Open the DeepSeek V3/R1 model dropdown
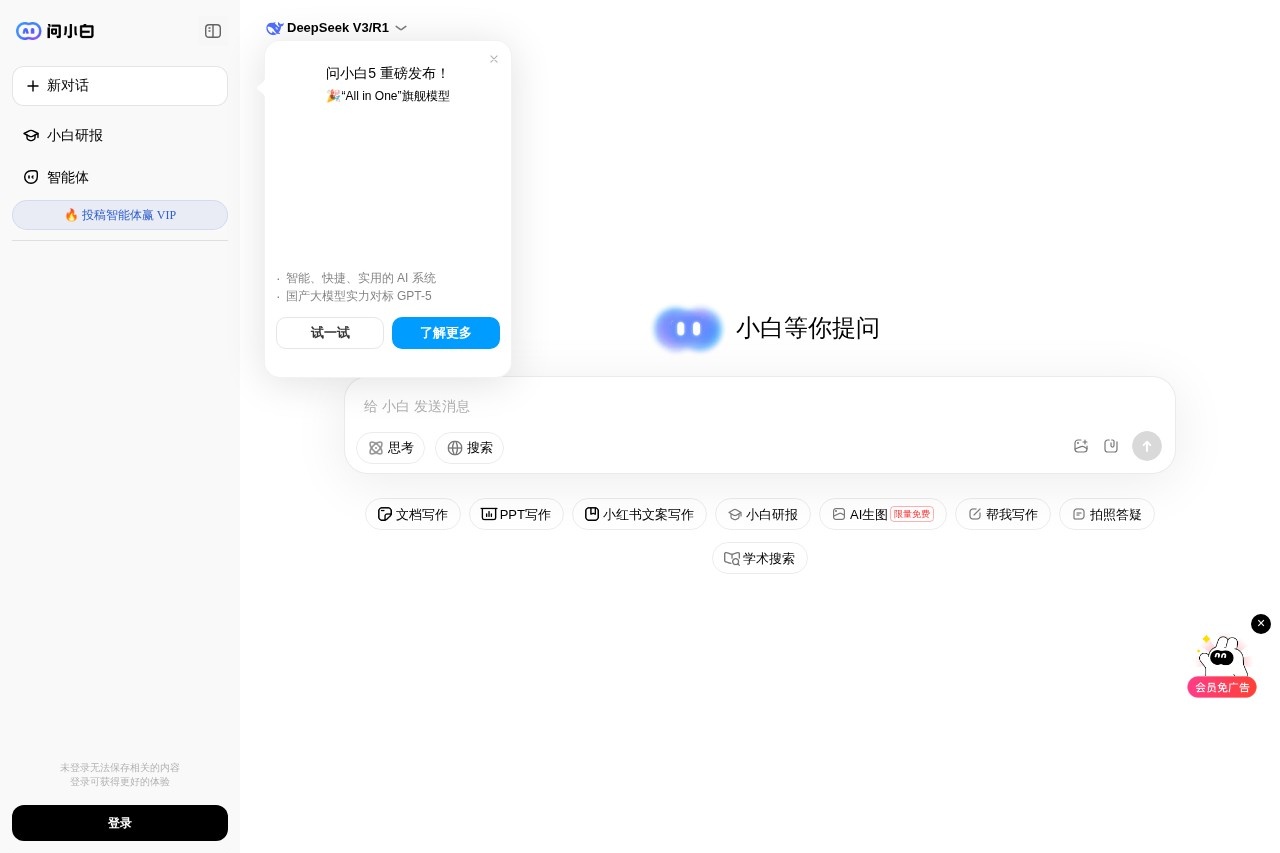This screenshot has height=853, width=1280. point(338,28)
